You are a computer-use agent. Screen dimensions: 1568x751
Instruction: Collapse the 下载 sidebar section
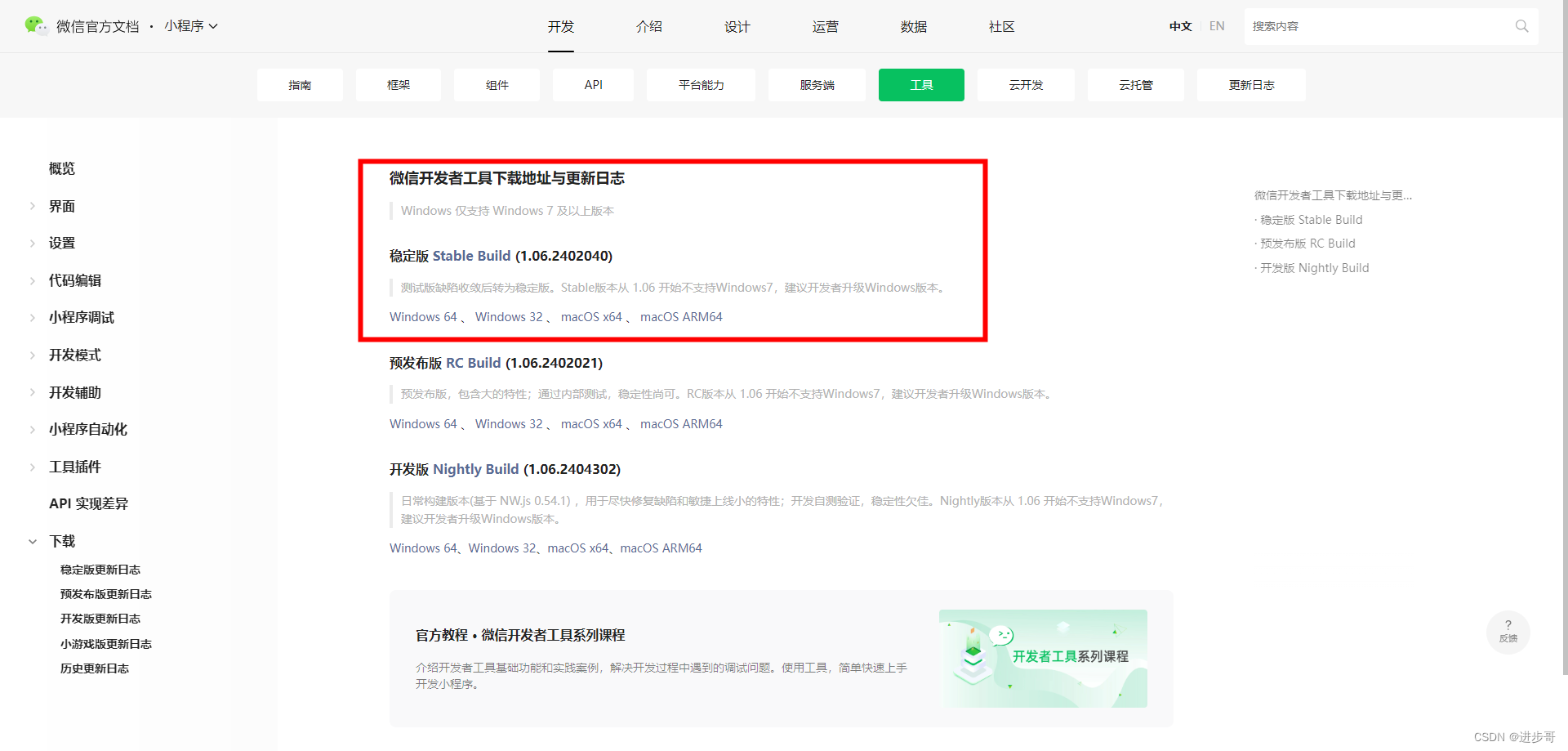coord(33,541)
